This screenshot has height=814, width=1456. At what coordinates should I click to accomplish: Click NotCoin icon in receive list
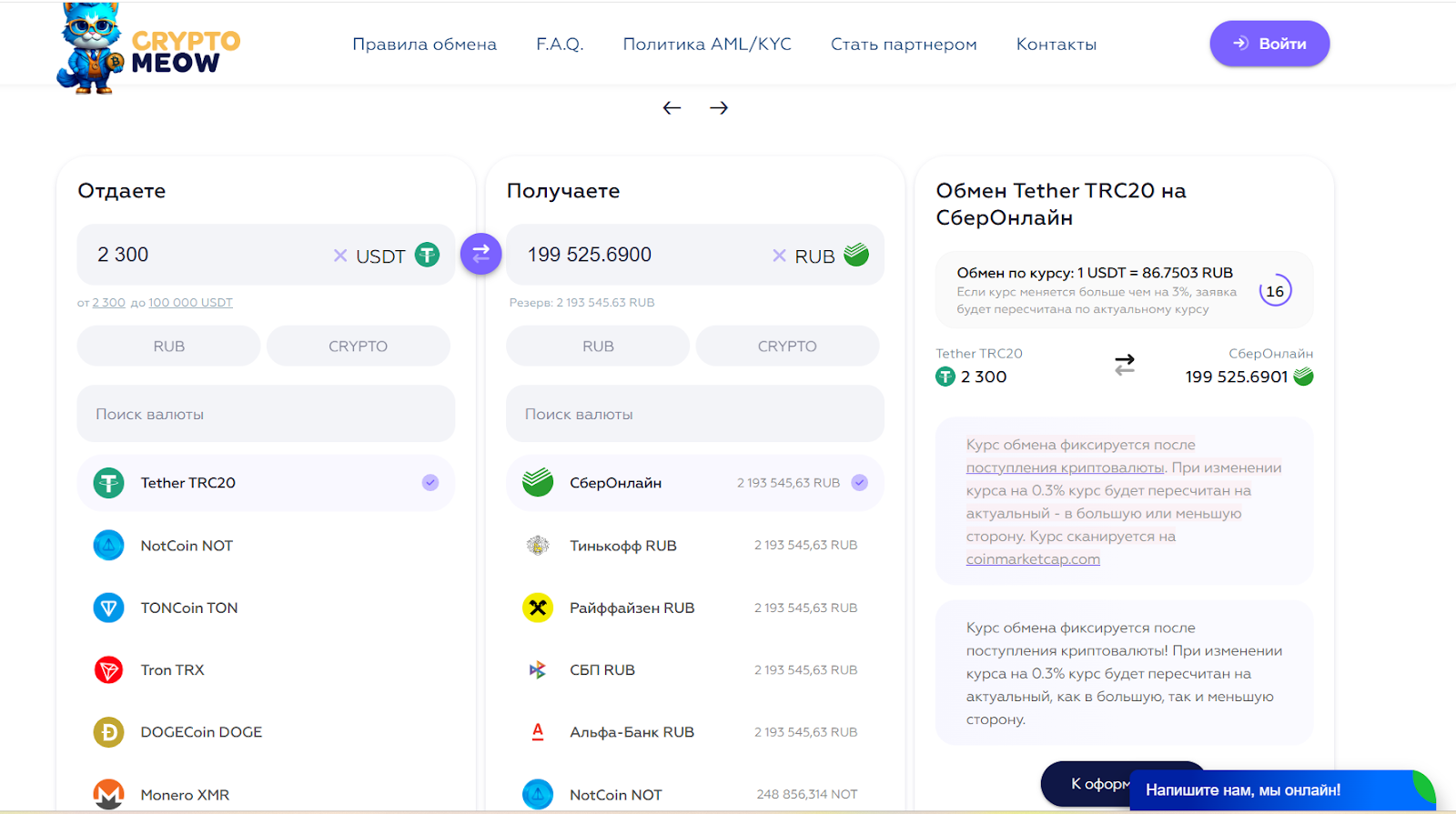(x=538, y=794)
